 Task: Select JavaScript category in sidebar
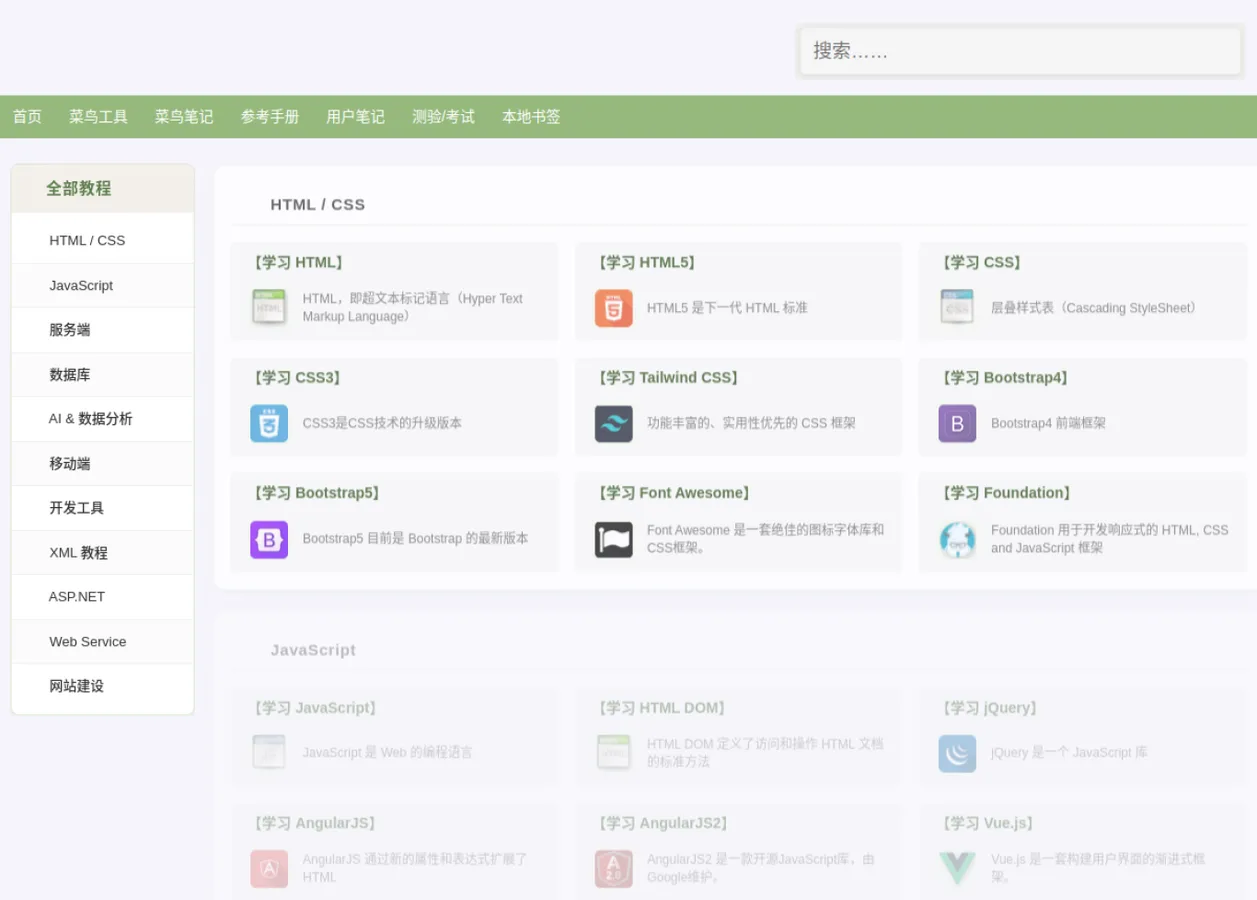pos(102,286)
